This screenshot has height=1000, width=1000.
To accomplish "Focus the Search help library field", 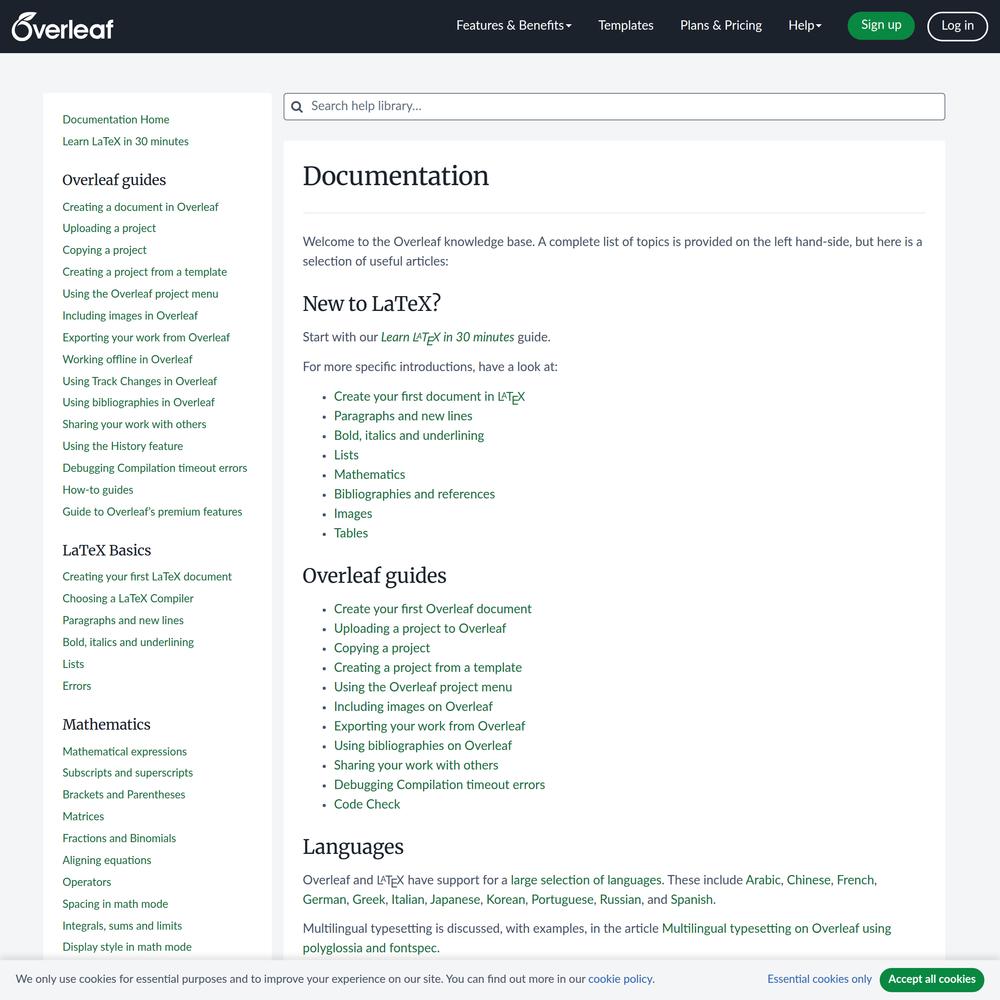I will [x=614, y=107].
